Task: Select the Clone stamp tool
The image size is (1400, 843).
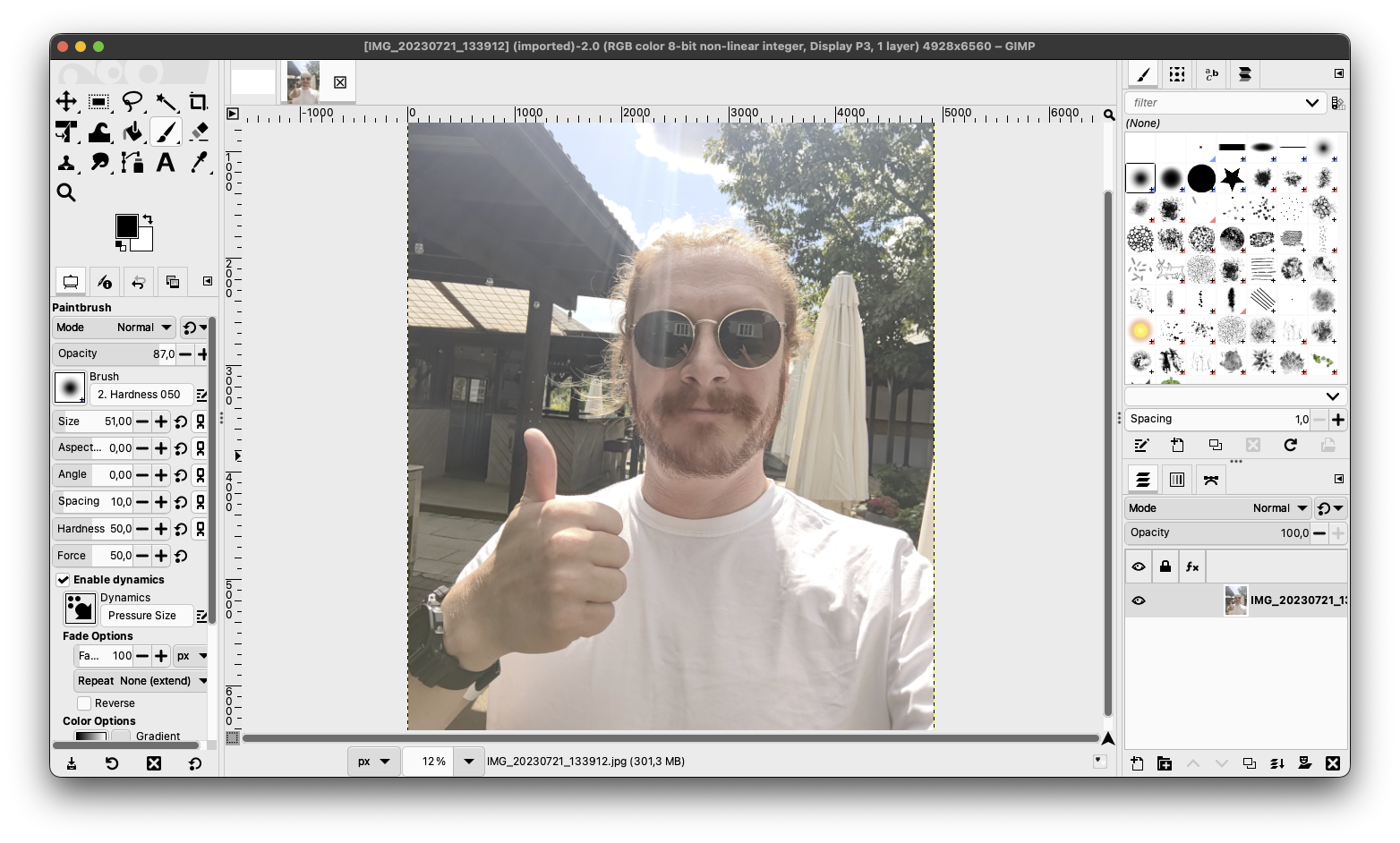Action: [x=66, y=162]
